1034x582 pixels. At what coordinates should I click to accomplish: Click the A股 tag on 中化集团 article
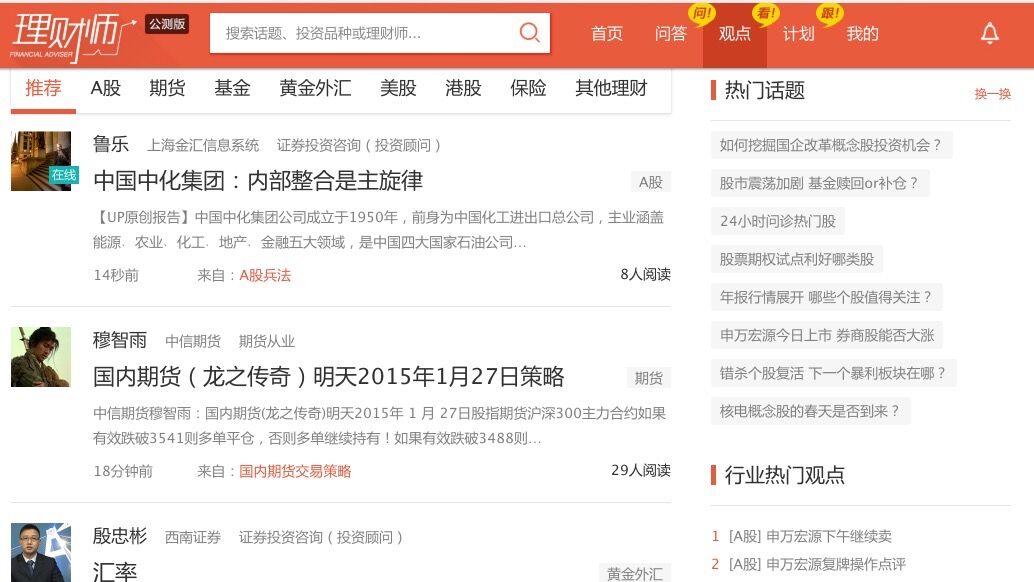click(x=650, y=183)
